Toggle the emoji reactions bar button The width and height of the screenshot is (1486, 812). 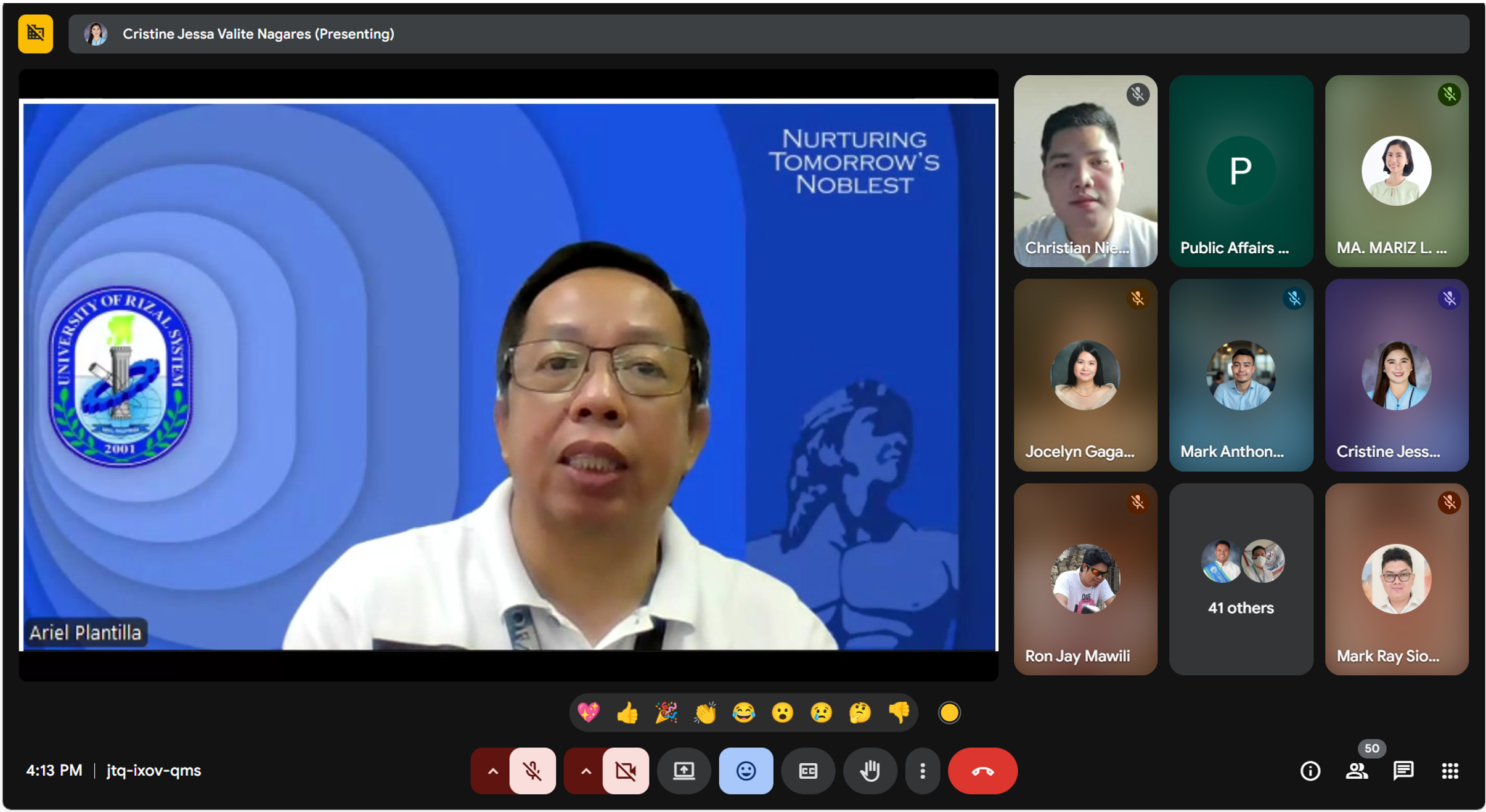tap(746, 771)
